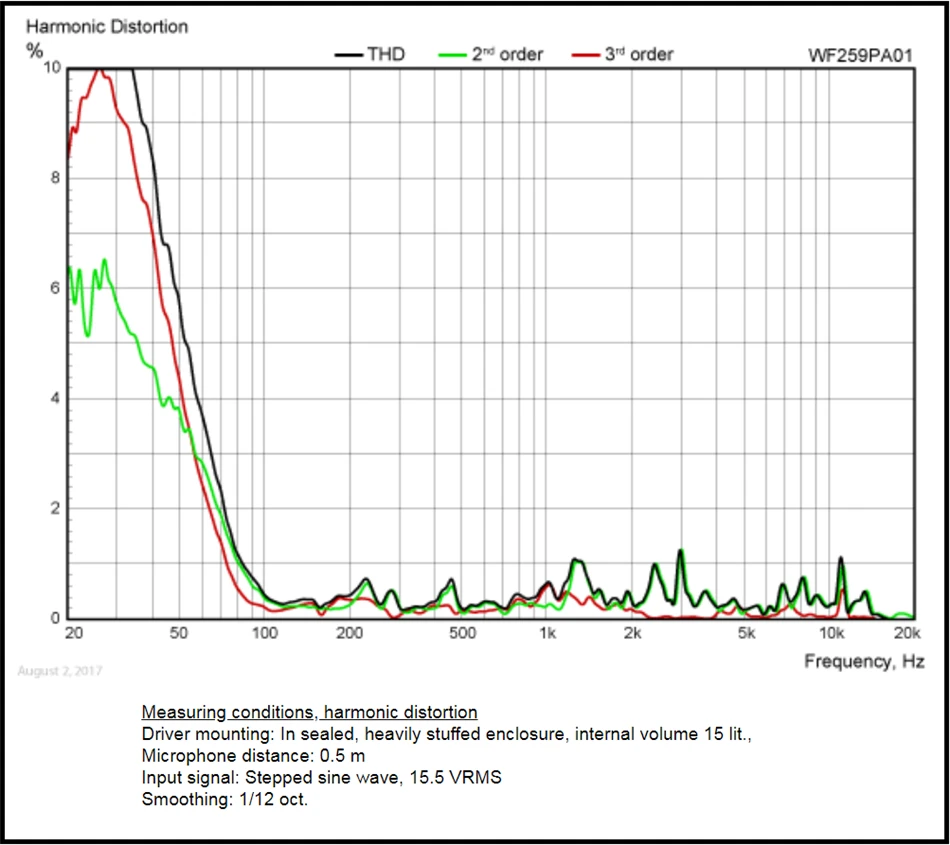Click the x-axis label 2k
This screenshot has width=950, height=845.
[x=633, y=634]
